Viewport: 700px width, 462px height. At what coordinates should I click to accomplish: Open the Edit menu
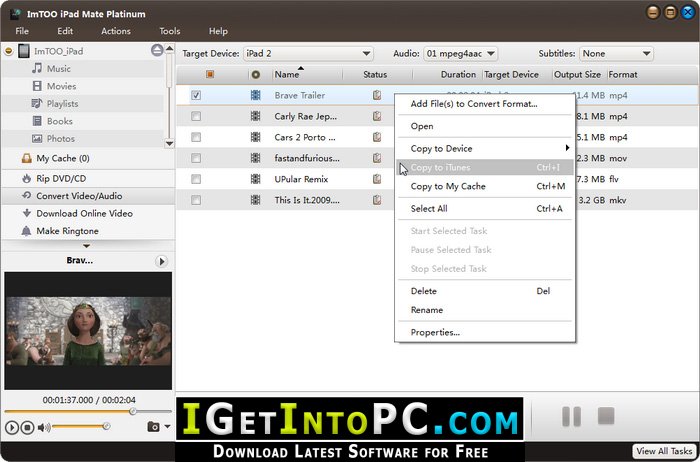coord(65,31)
